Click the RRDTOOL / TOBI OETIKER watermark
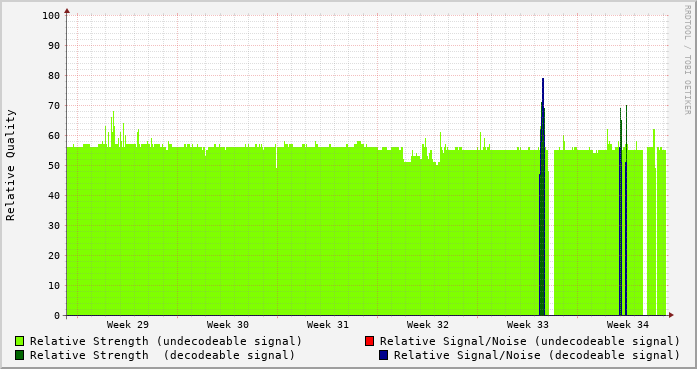697x369 pixels. 687,60
